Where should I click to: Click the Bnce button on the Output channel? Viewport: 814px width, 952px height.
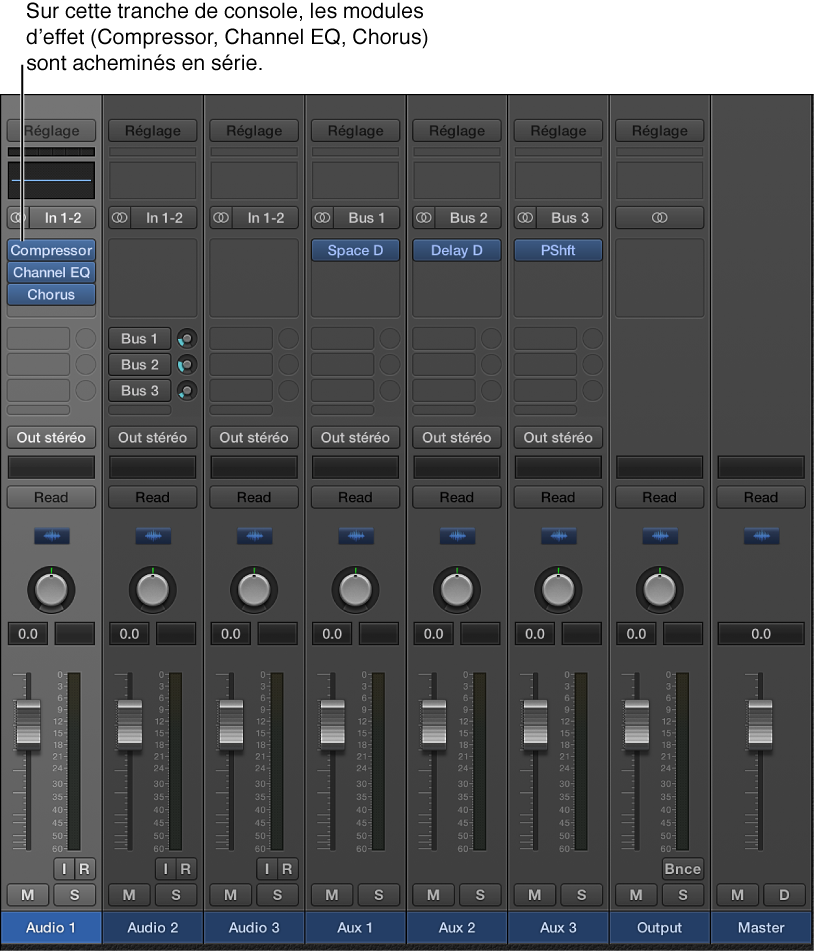(x=682, y=869)
